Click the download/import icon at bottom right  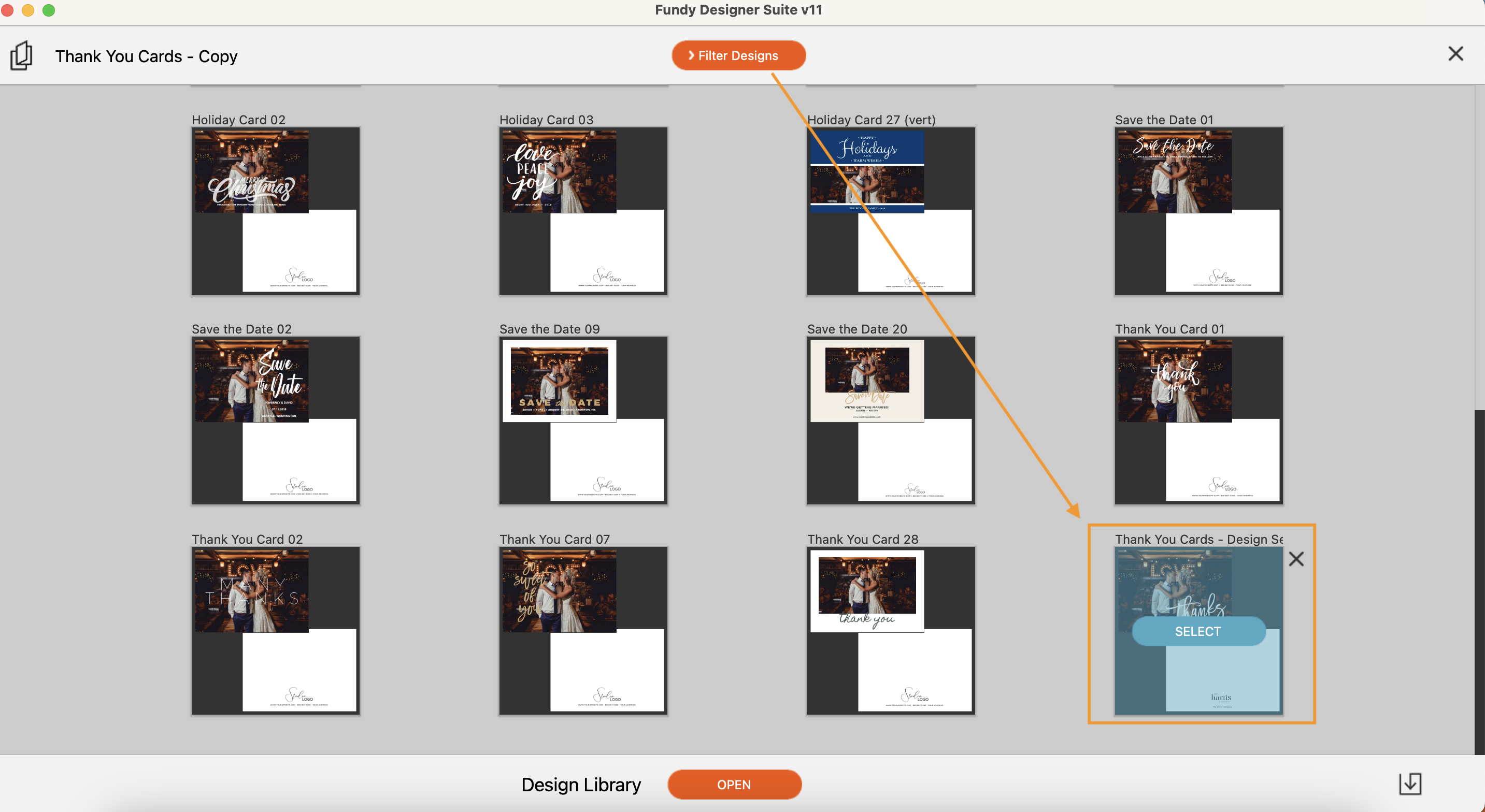(1410, 784)
